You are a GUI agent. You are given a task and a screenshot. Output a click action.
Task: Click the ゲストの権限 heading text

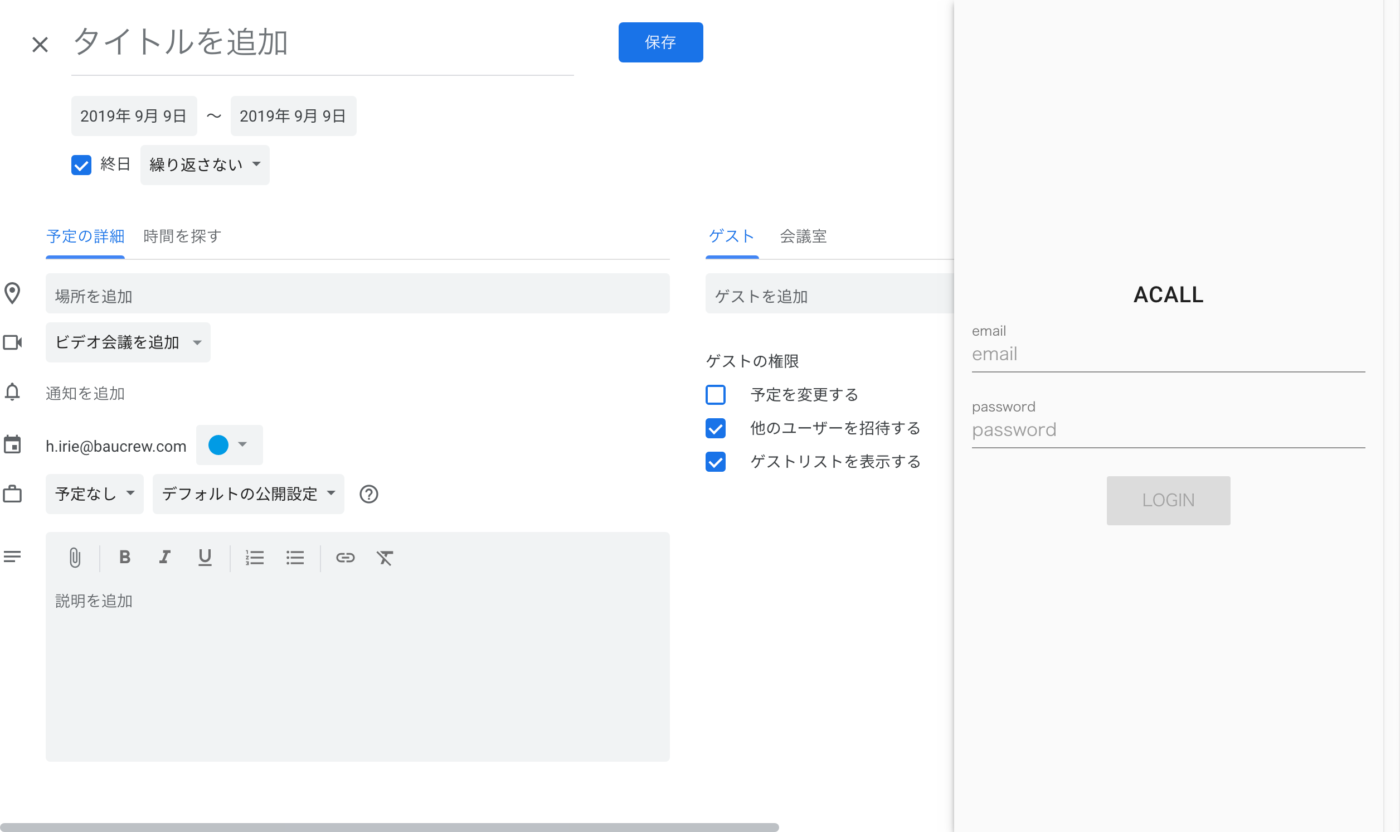pos(753,361)
